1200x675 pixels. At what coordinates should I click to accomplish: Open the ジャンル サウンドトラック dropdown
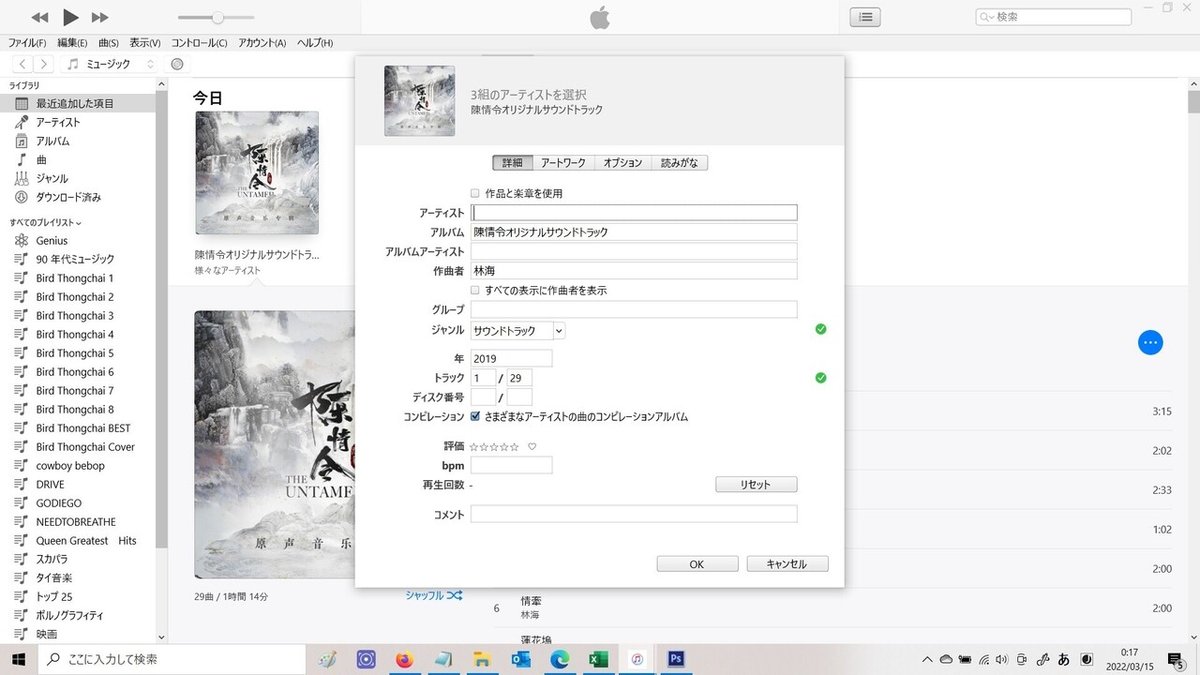518,330
